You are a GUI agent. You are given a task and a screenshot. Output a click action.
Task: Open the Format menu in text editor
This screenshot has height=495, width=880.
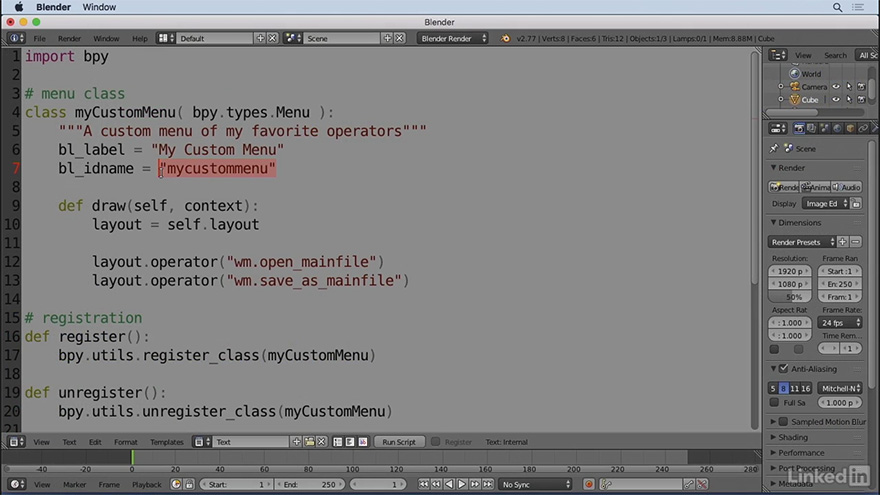(x=126, y=442)
